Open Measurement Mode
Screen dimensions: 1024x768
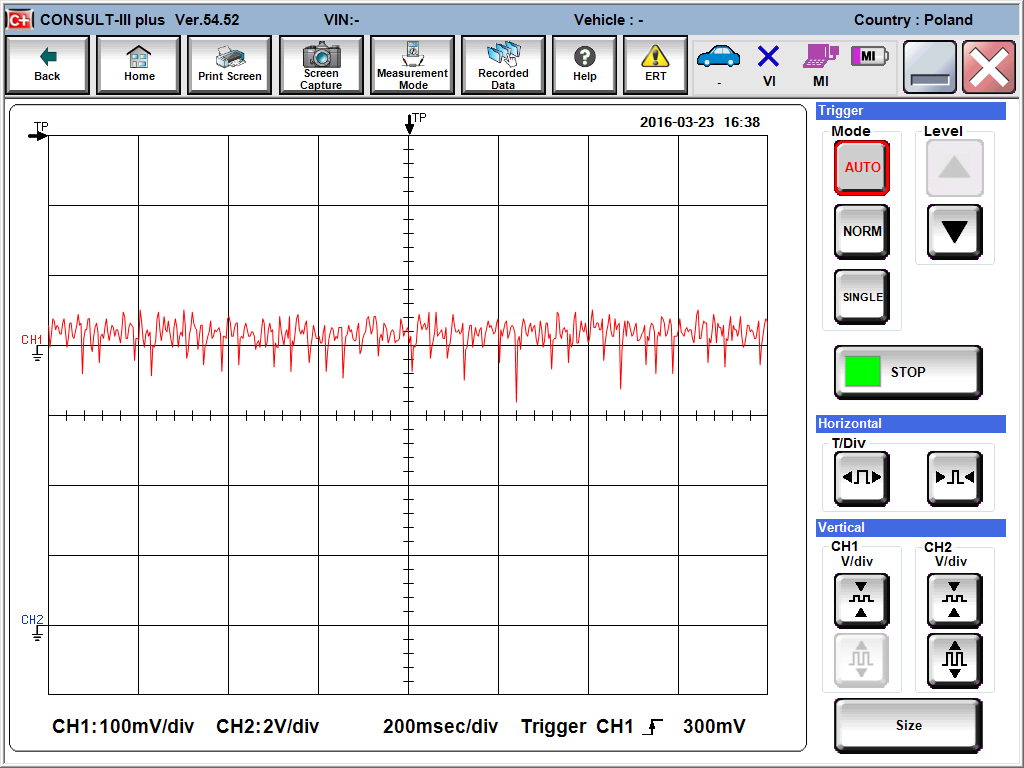412,66
